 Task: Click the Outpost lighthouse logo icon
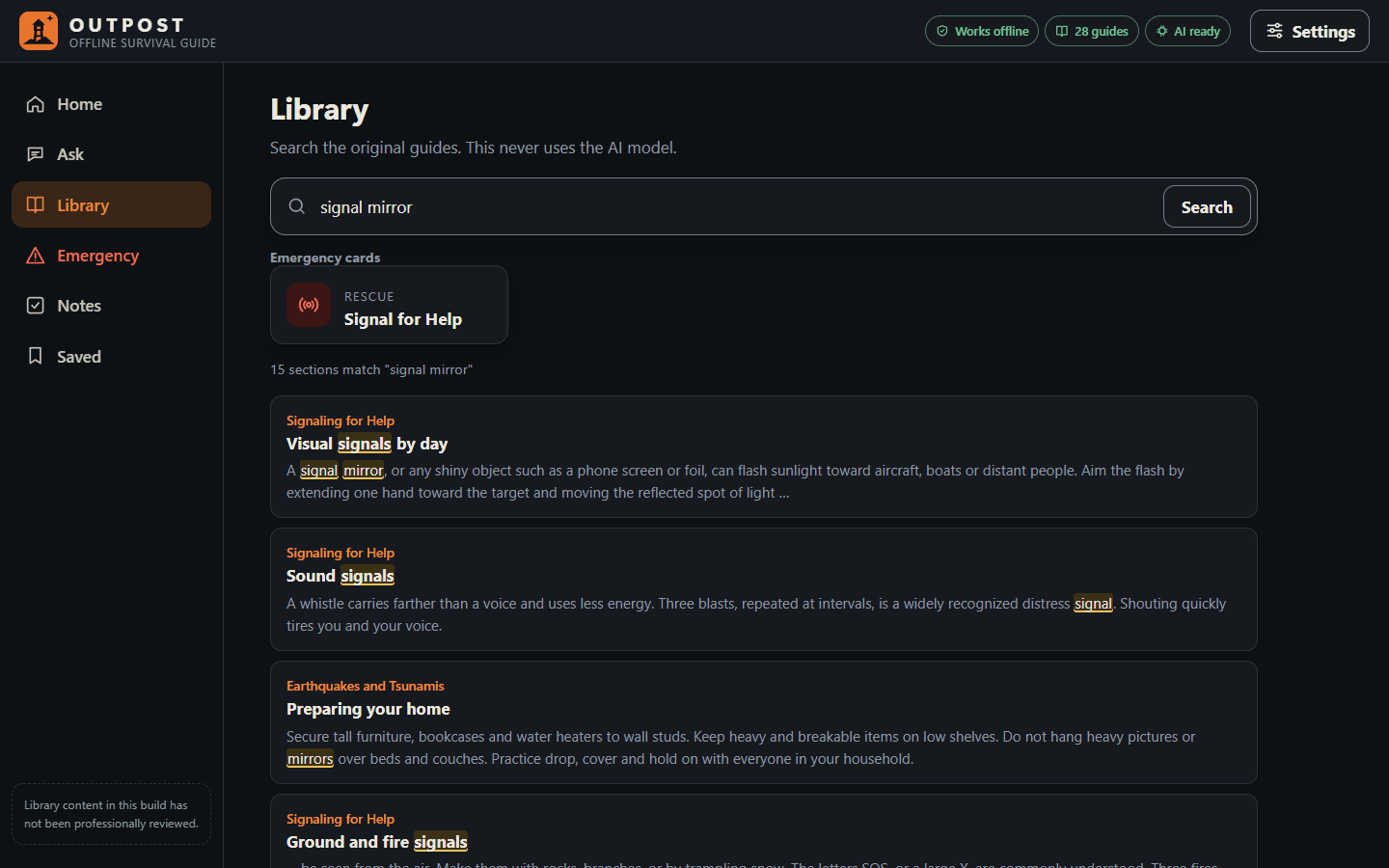39,31
